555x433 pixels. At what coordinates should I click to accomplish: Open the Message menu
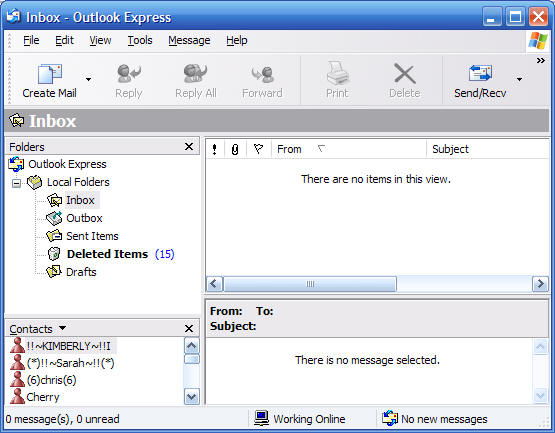[189, 40]
